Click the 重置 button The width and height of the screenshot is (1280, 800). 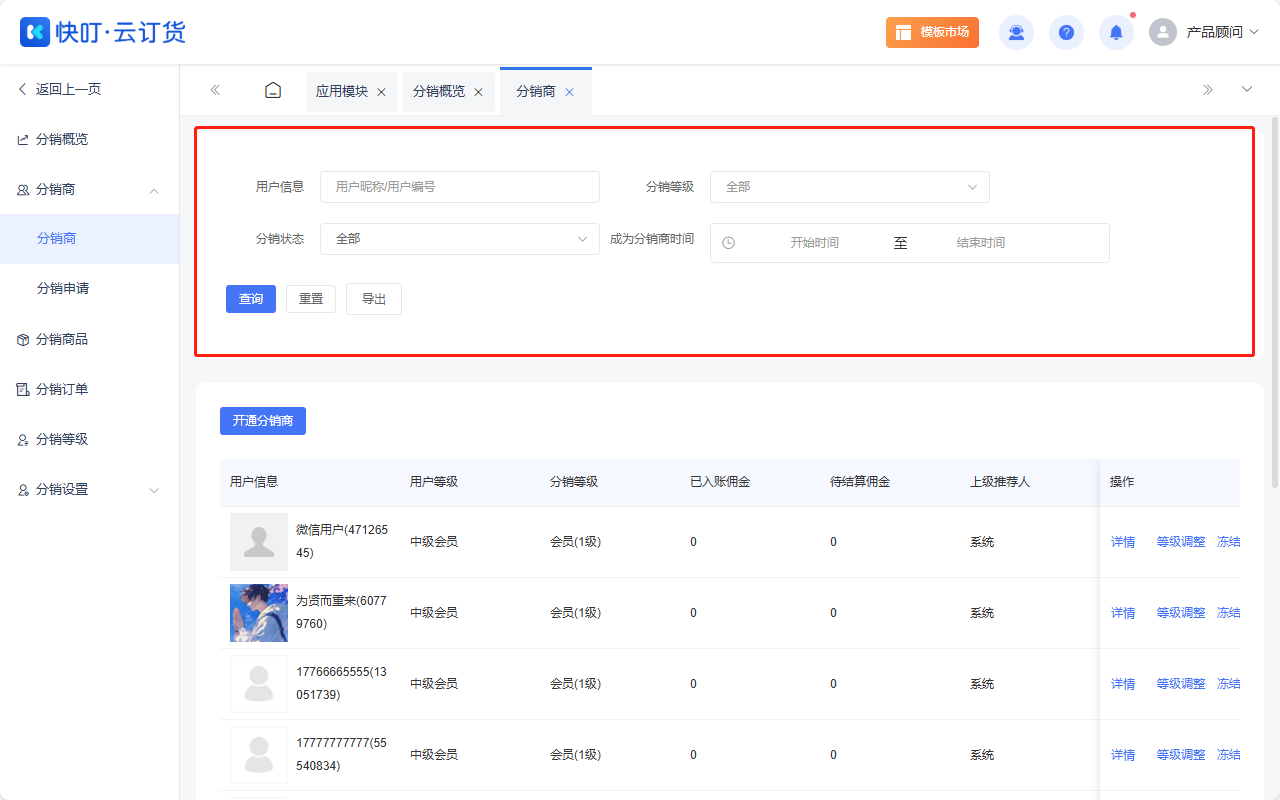(x=311, y=299)
